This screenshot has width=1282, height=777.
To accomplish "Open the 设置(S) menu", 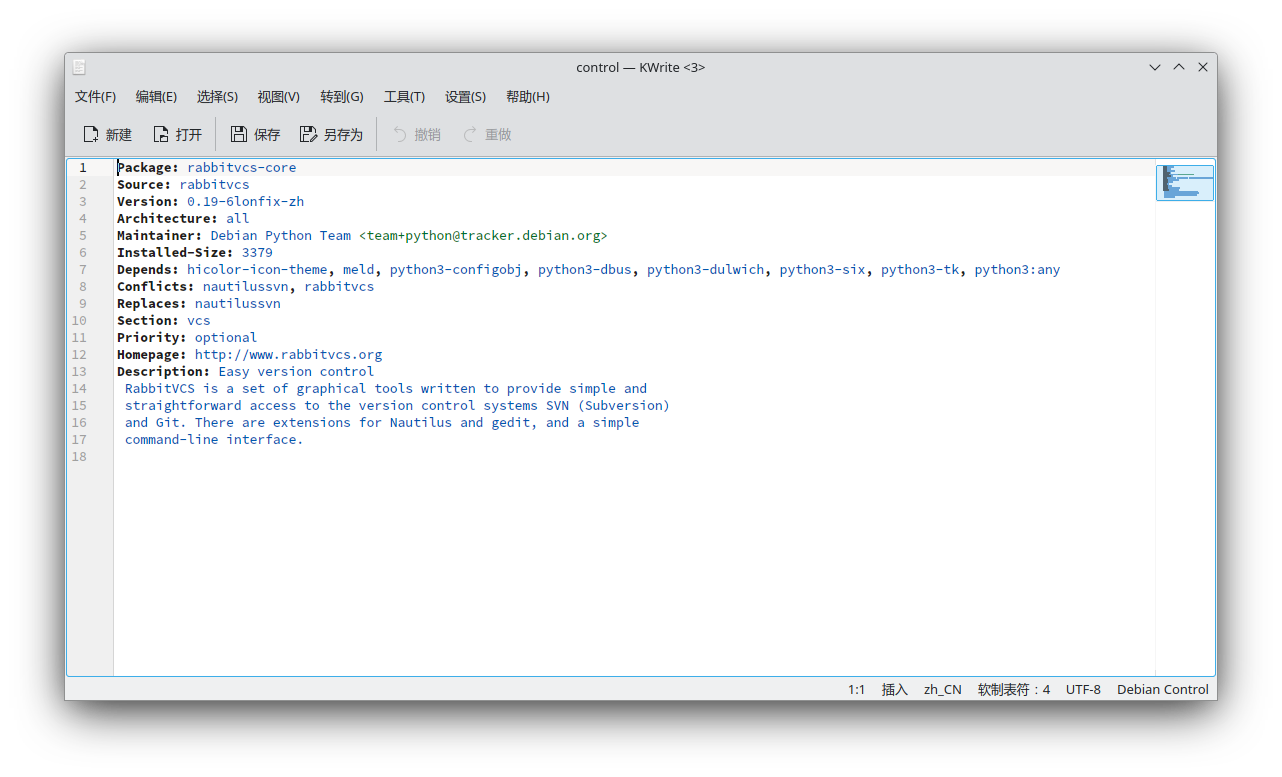I will tap(465, 97).
